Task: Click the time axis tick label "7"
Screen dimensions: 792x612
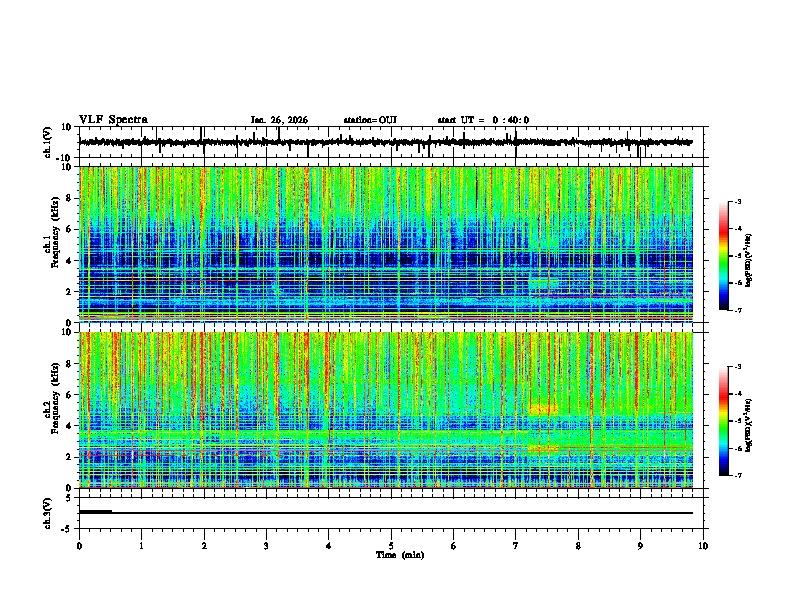Action: click(516, 546)
